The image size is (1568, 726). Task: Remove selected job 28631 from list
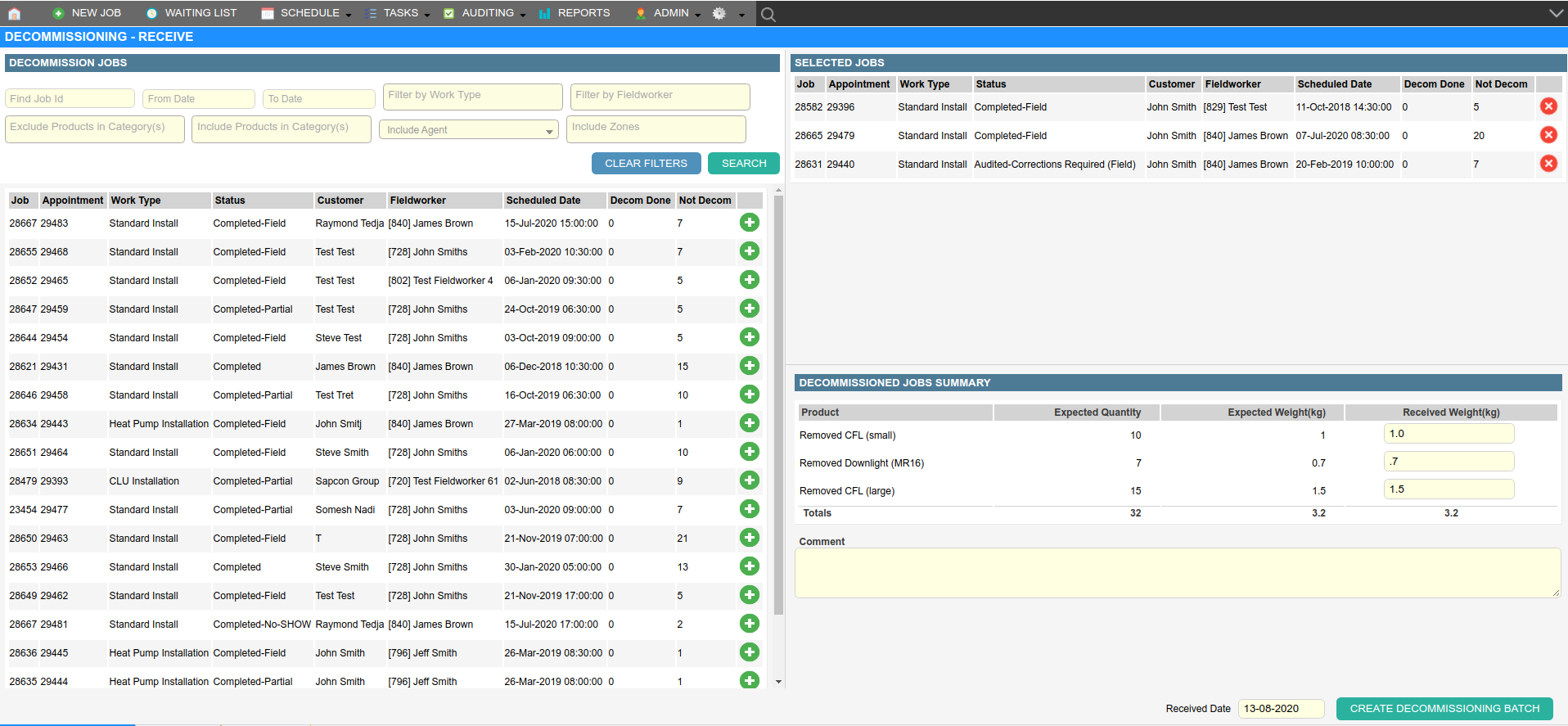[1548, 164]
